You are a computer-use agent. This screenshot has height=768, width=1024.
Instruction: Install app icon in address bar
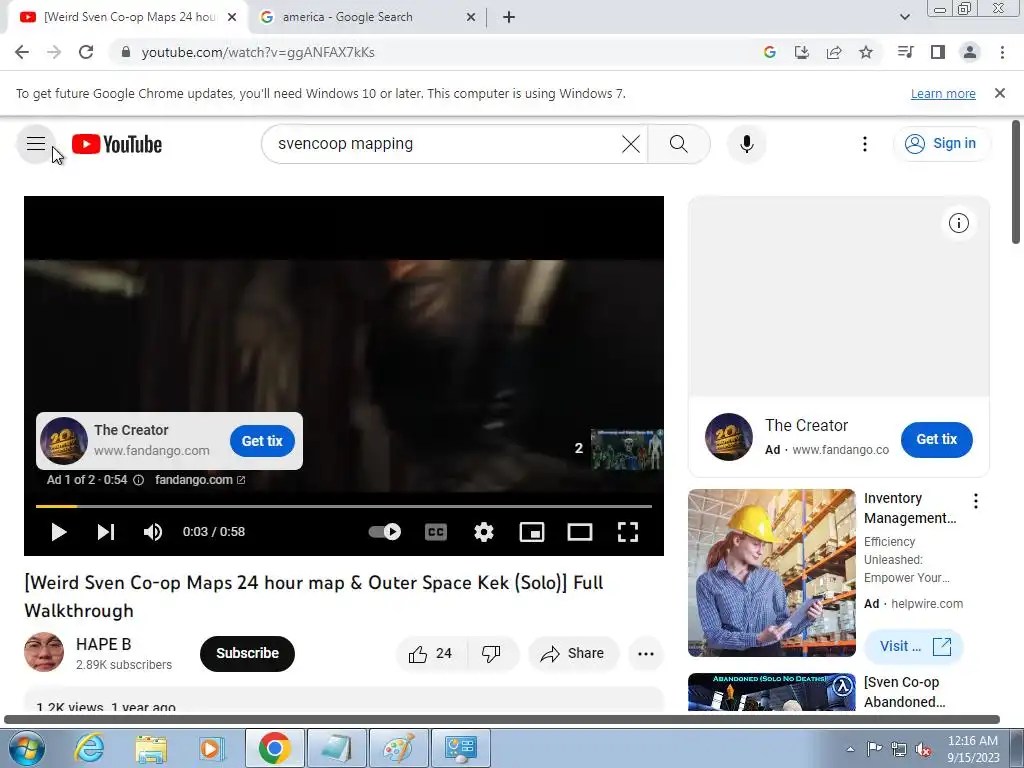[x=802, y=52]
